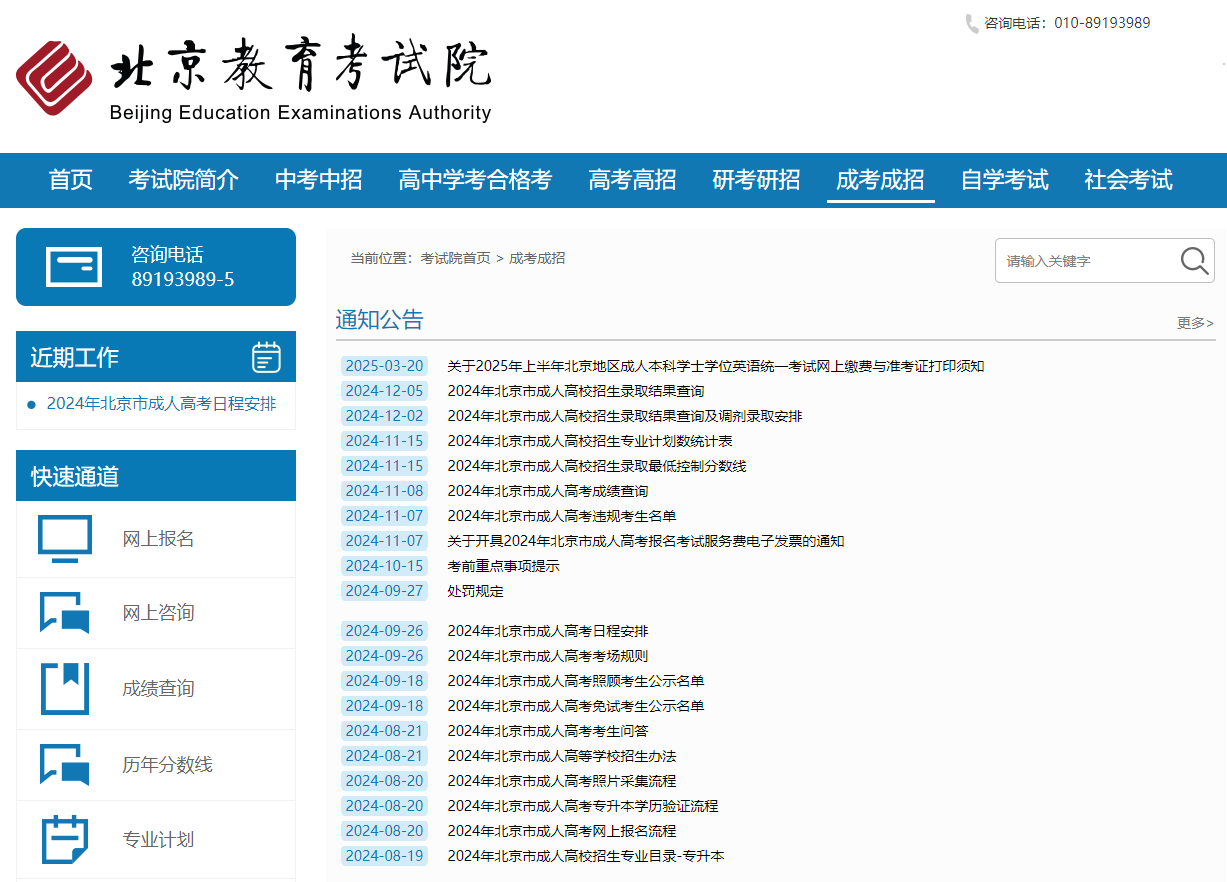Open 成绩查询 quick link text
1227x882 pixels.
158,689
